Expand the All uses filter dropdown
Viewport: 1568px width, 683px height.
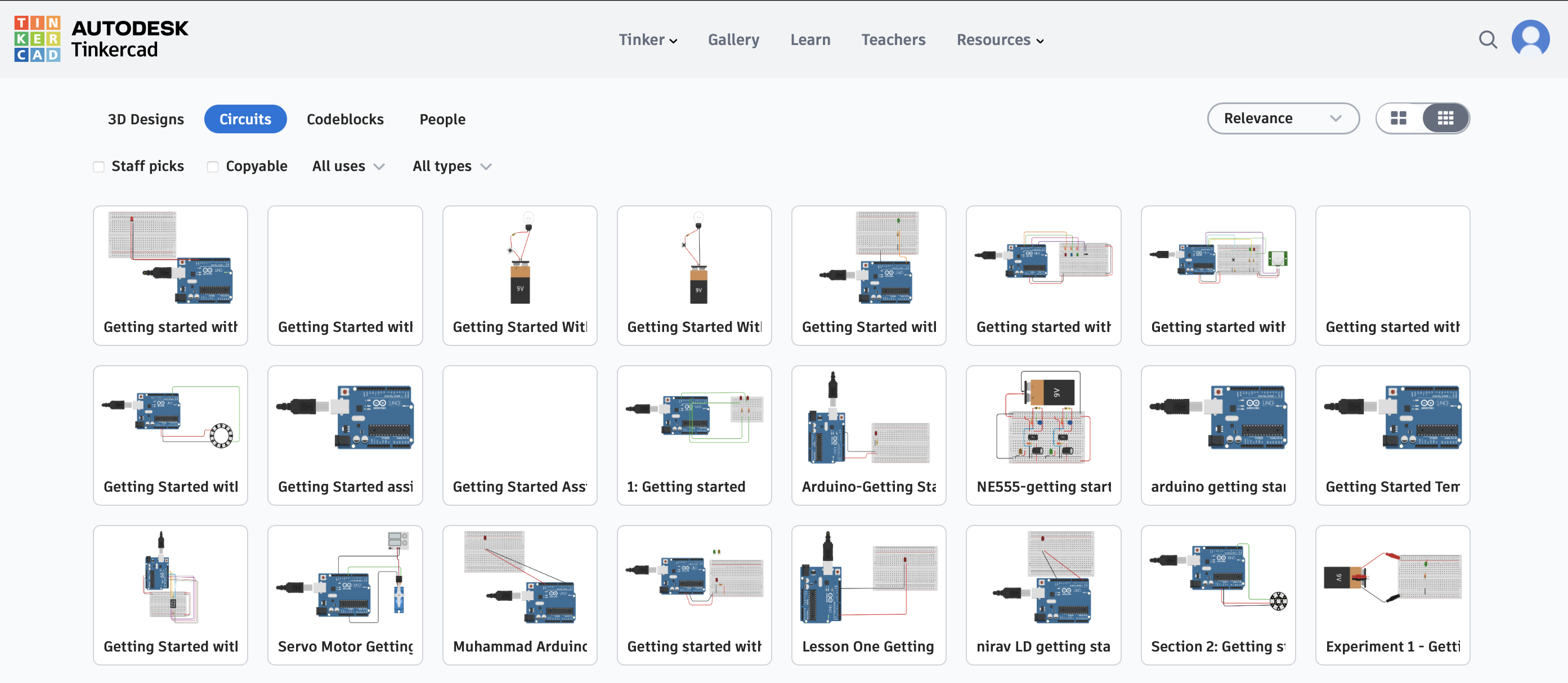coord(348,166)
